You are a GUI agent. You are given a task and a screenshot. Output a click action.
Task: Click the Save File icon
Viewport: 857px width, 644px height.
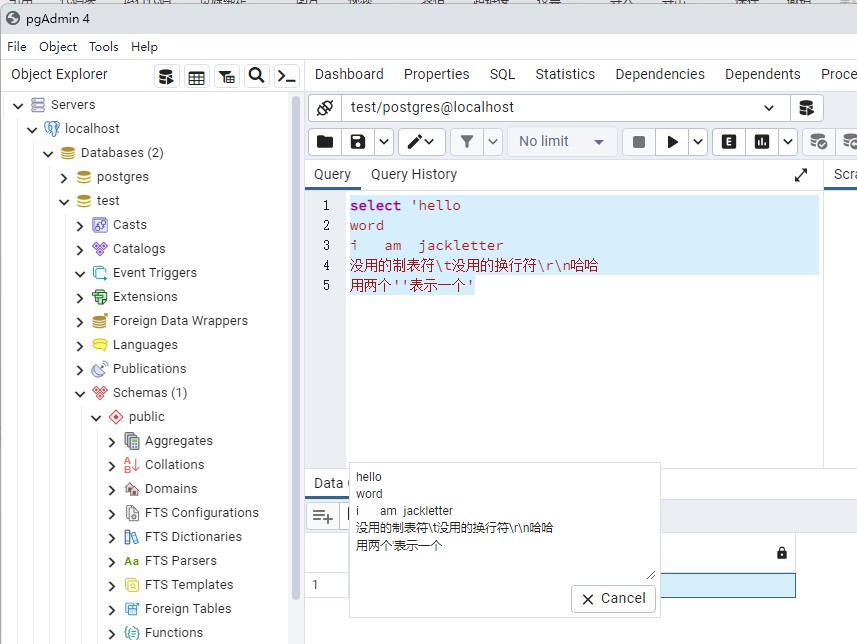[x=358, y=142]
